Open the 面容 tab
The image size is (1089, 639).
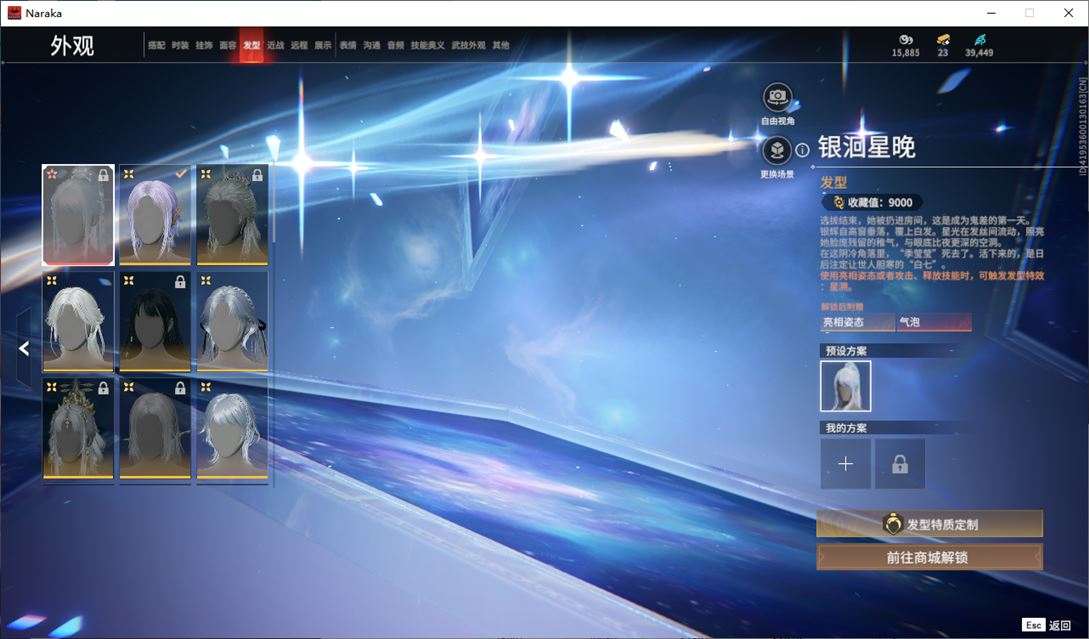point(228,45)
